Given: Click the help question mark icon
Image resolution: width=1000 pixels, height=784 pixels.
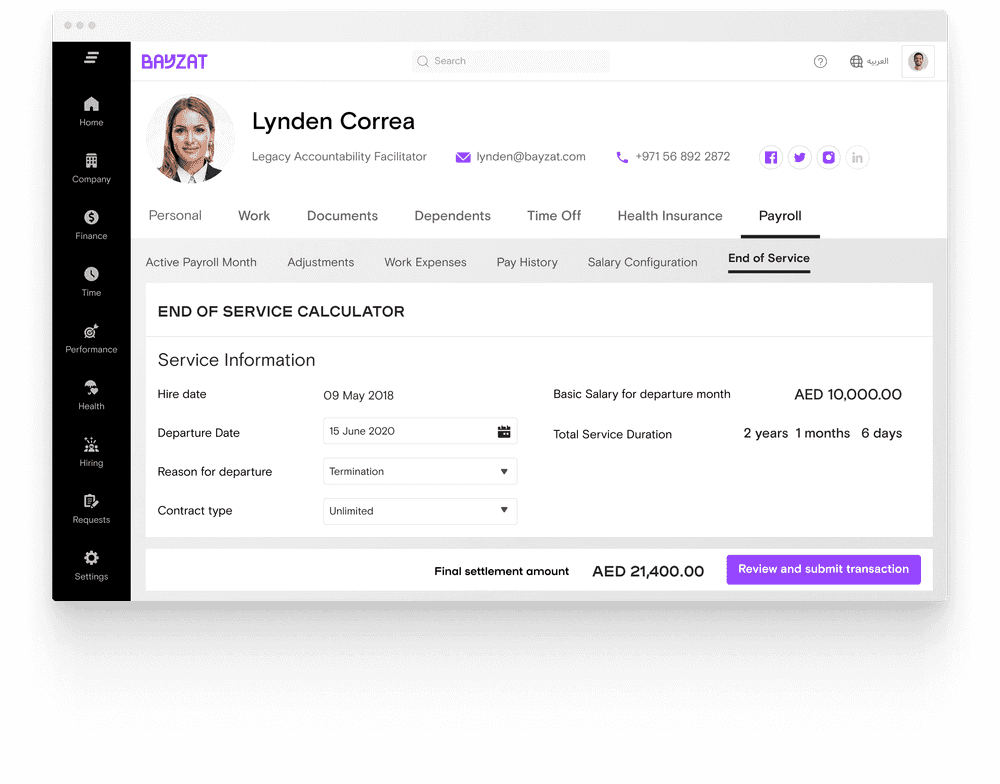Looking at the screenshot, I should pyautogui.click(x=820, y=62).
